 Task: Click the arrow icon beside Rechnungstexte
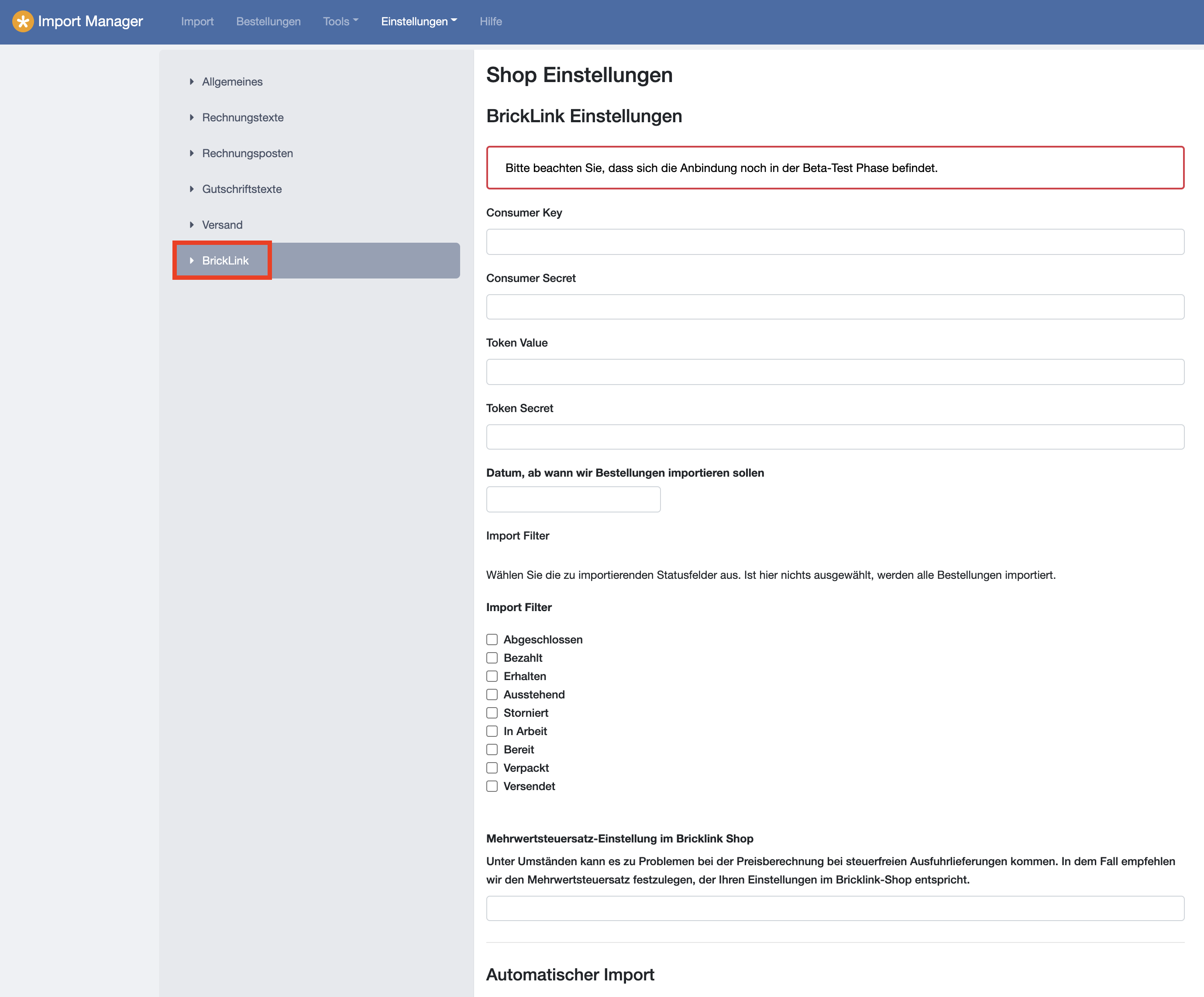tap(192, 117)
